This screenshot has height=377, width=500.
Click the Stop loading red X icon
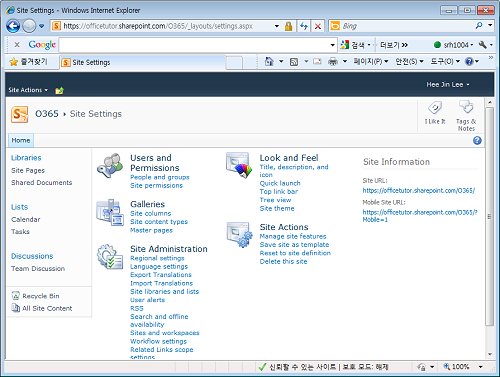click(x=318, y=26)
